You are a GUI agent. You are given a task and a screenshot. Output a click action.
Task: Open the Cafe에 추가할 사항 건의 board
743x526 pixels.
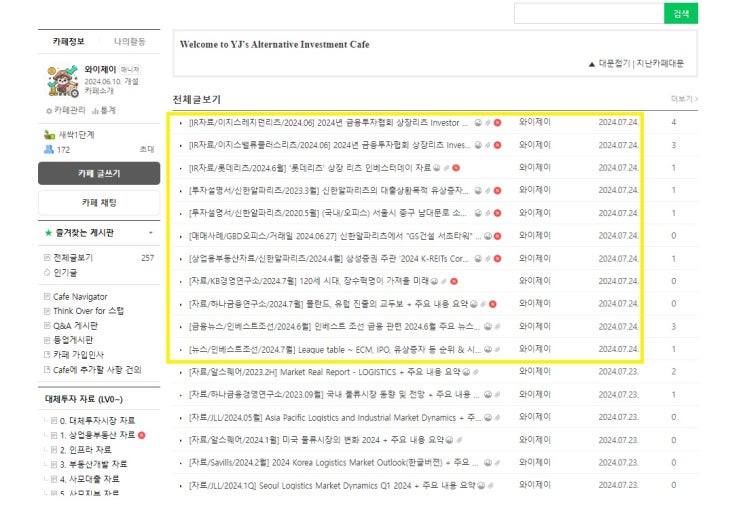97,370
